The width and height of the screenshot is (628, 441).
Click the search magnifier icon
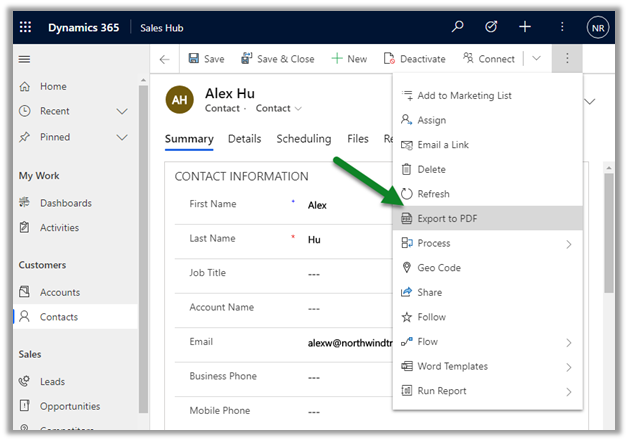(x=458, y=27)
